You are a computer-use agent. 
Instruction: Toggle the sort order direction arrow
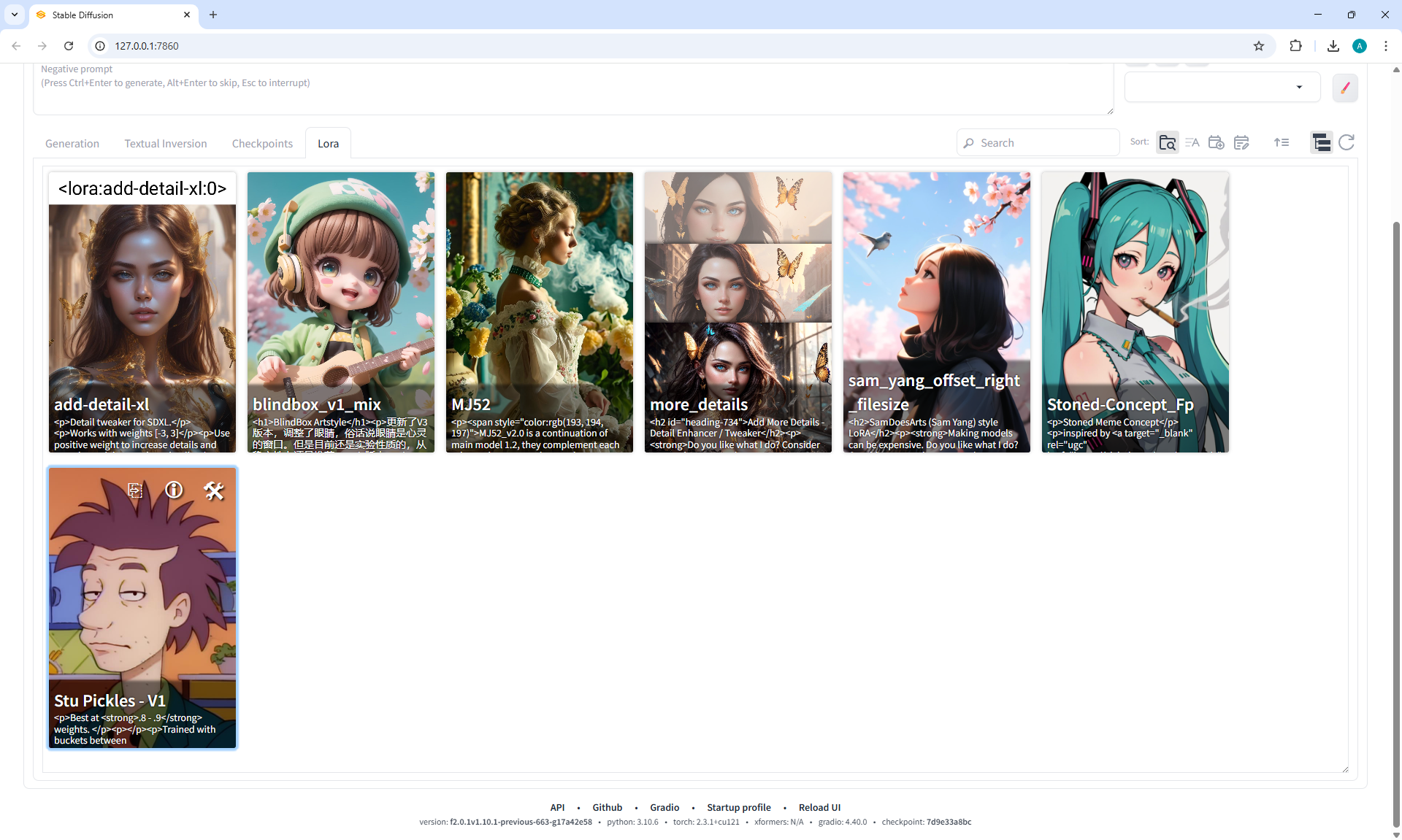[x=1282, y=143]
